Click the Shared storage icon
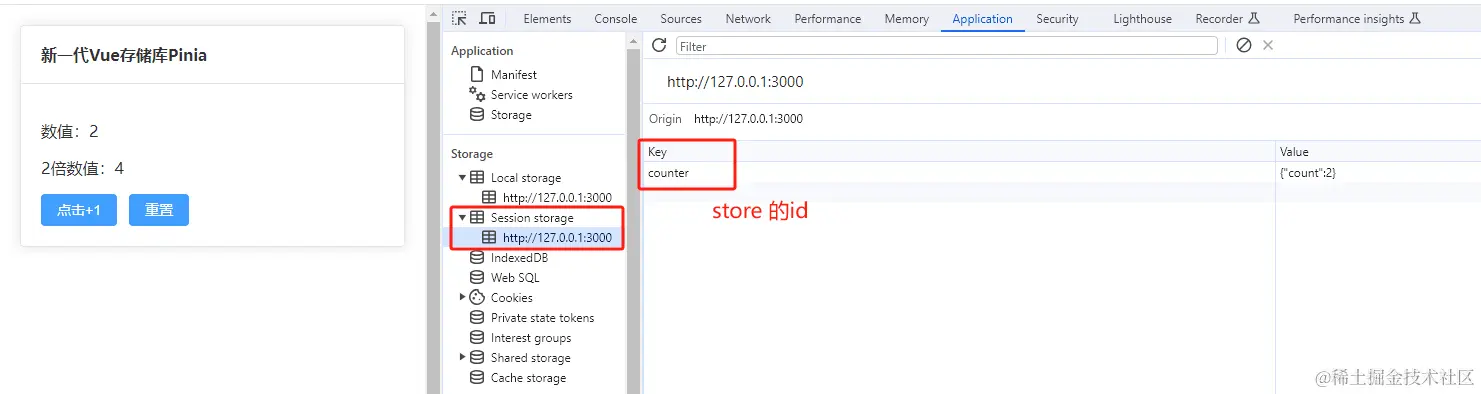This screenshot has width=1481, height=394. [x=477, y=358]
